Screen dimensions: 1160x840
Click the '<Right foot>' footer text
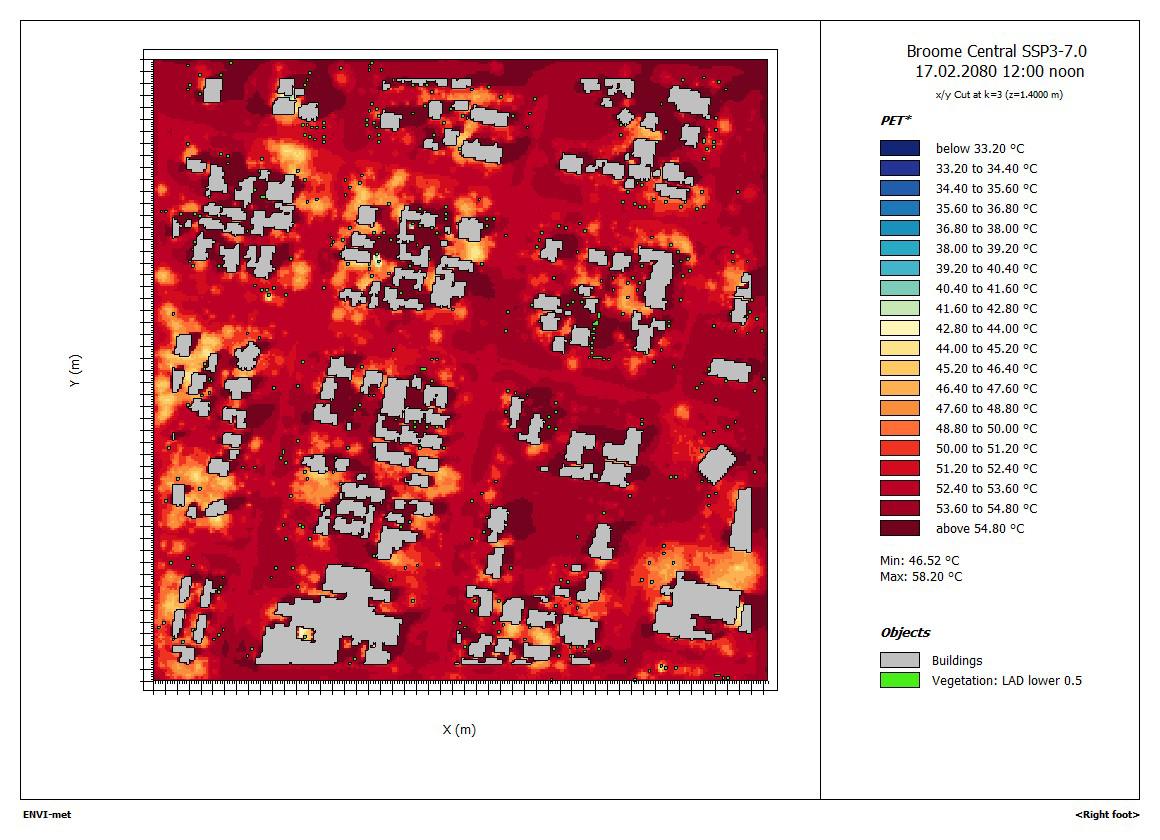pyautogui.click(x=1107, y=814)
